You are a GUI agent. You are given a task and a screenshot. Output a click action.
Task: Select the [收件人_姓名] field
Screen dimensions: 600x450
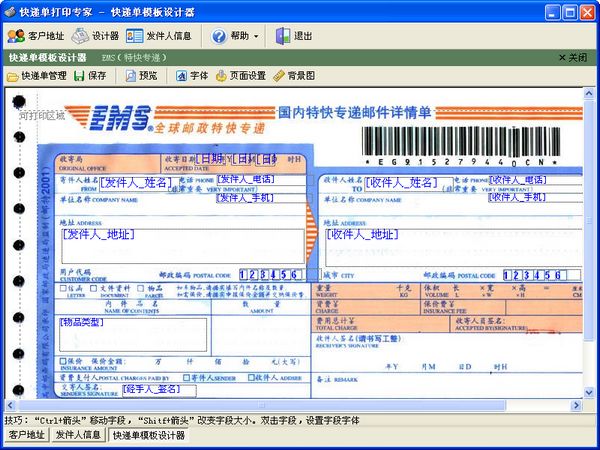pyautogui.click(x=409, y=184)
